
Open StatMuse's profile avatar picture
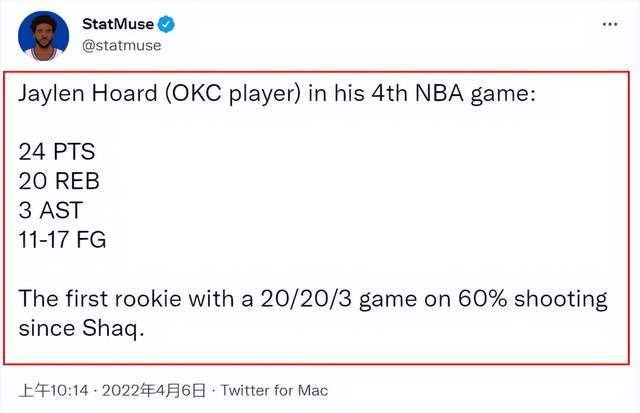(x=43, y=36)
